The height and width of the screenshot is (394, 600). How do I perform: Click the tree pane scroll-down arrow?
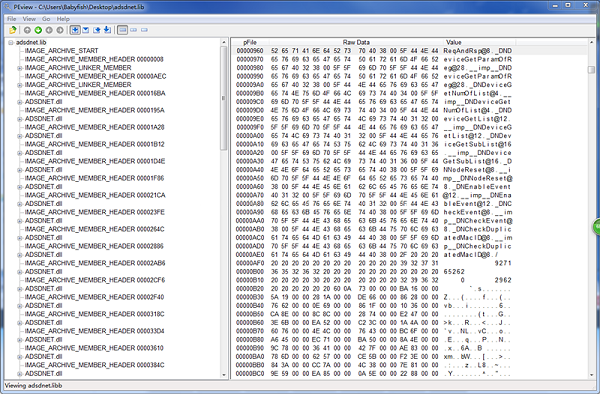(224, 375)
